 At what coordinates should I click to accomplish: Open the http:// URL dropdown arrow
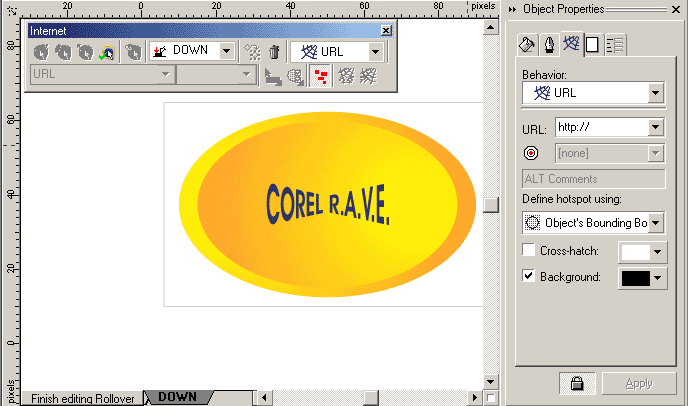[x=656, y=127]
